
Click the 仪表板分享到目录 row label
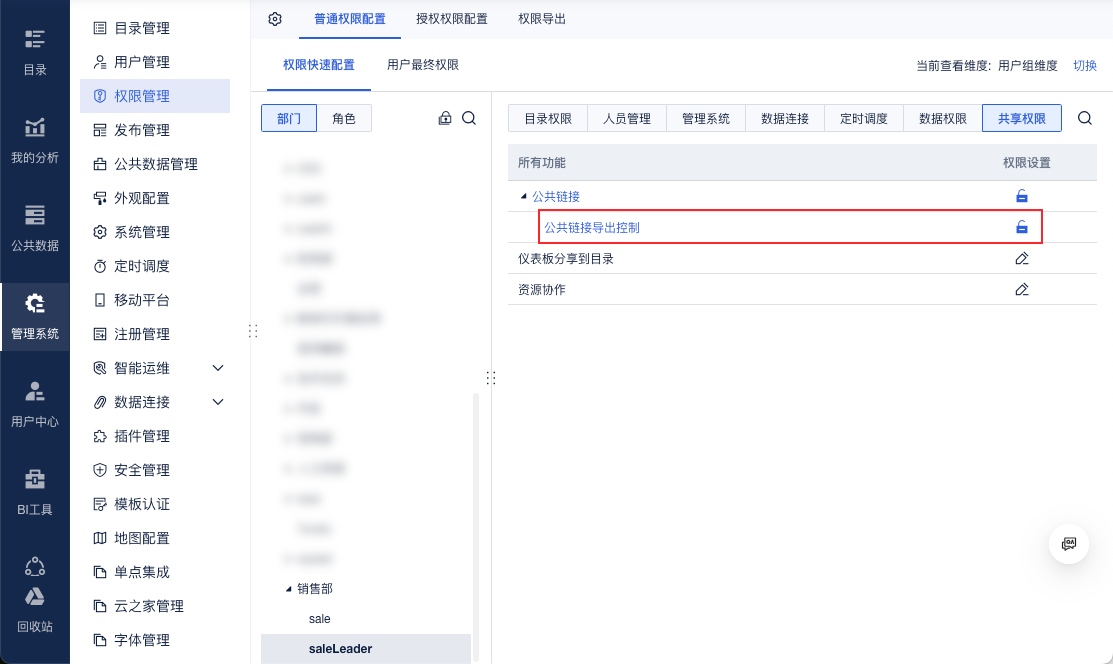566,259
